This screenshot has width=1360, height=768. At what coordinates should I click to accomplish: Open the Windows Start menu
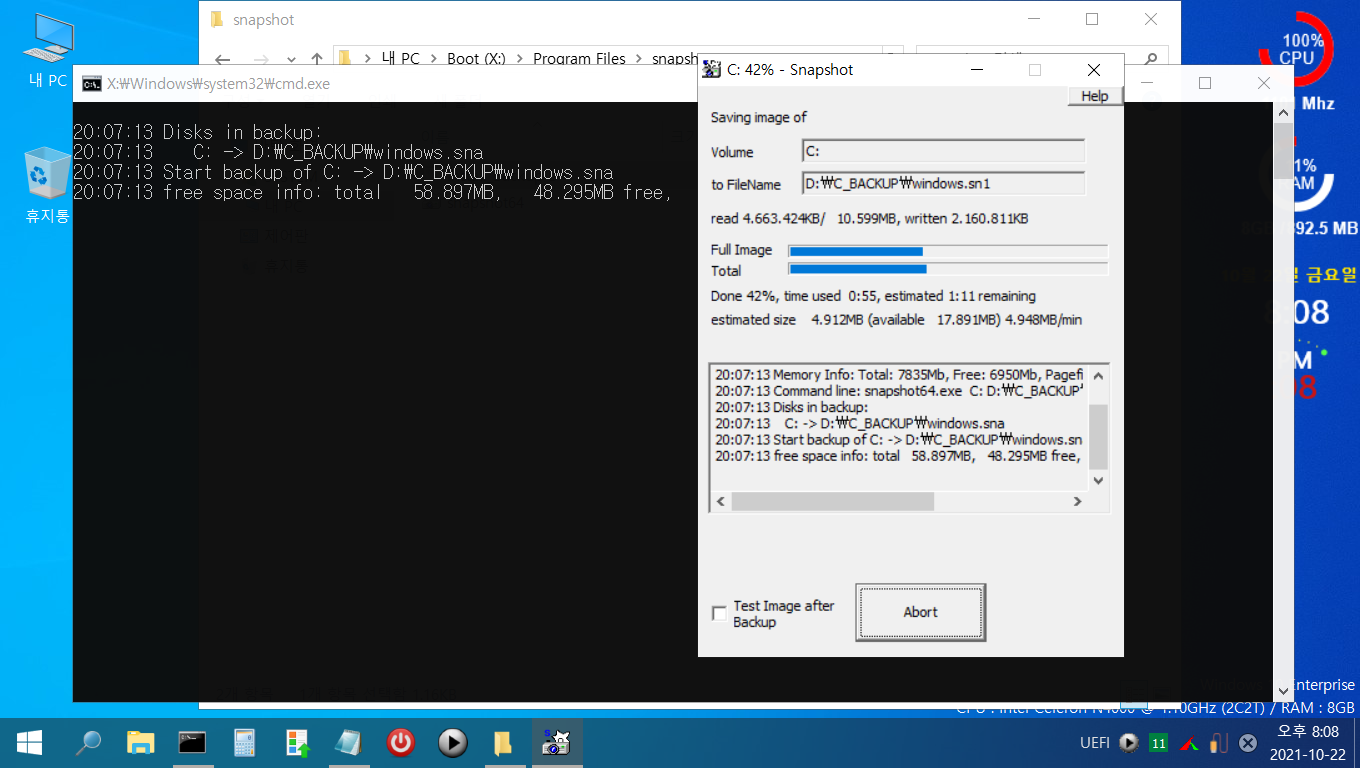pyautogui.click(x=28, y=742)
